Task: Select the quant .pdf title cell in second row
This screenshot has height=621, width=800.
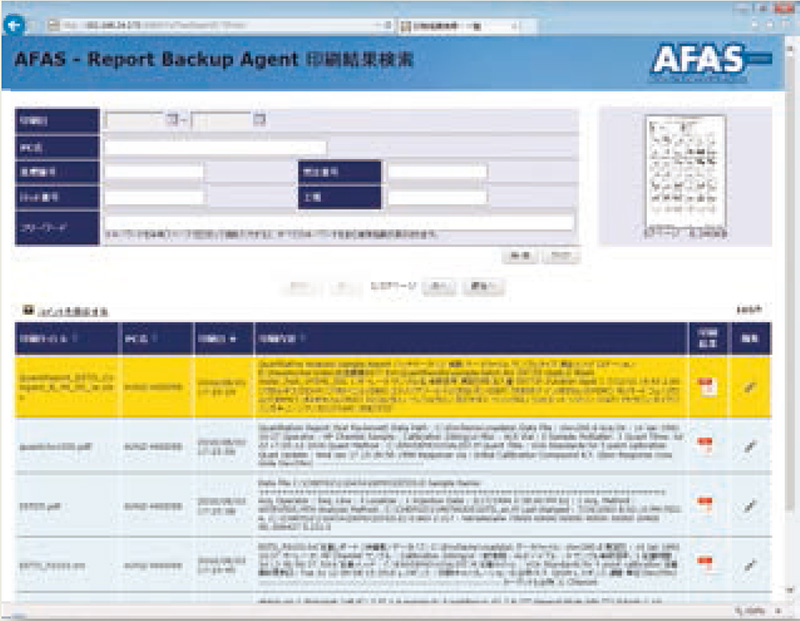Action: [67, 447]
